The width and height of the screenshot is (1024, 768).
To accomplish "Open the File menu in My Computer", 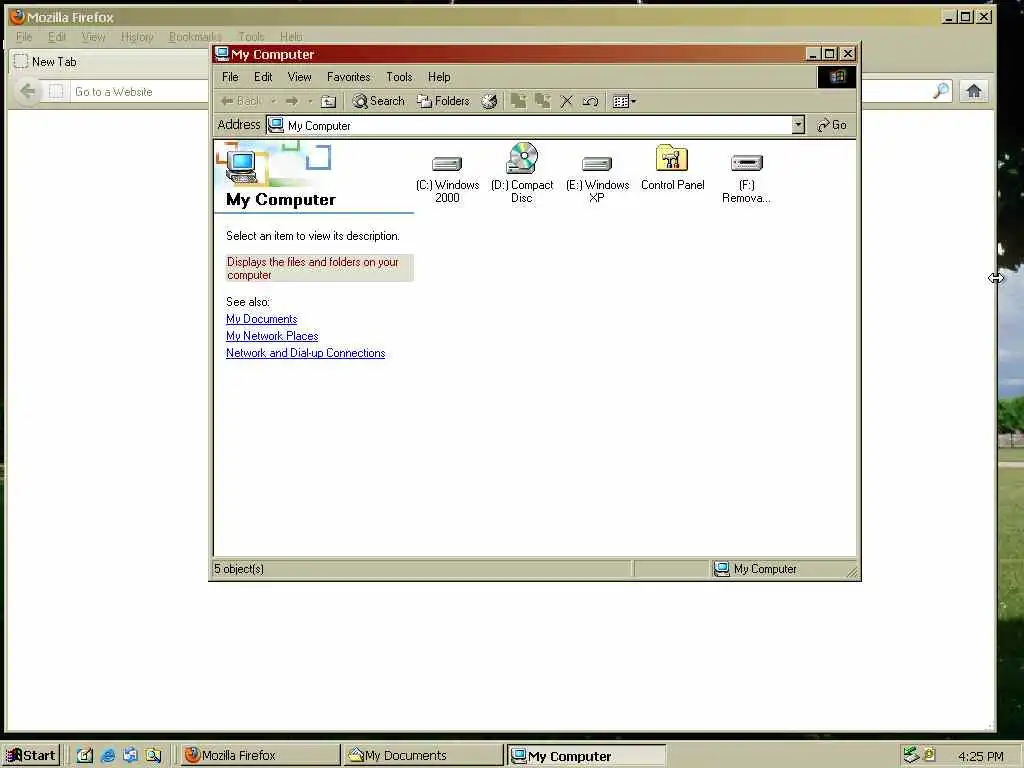I will coord(230,77).
